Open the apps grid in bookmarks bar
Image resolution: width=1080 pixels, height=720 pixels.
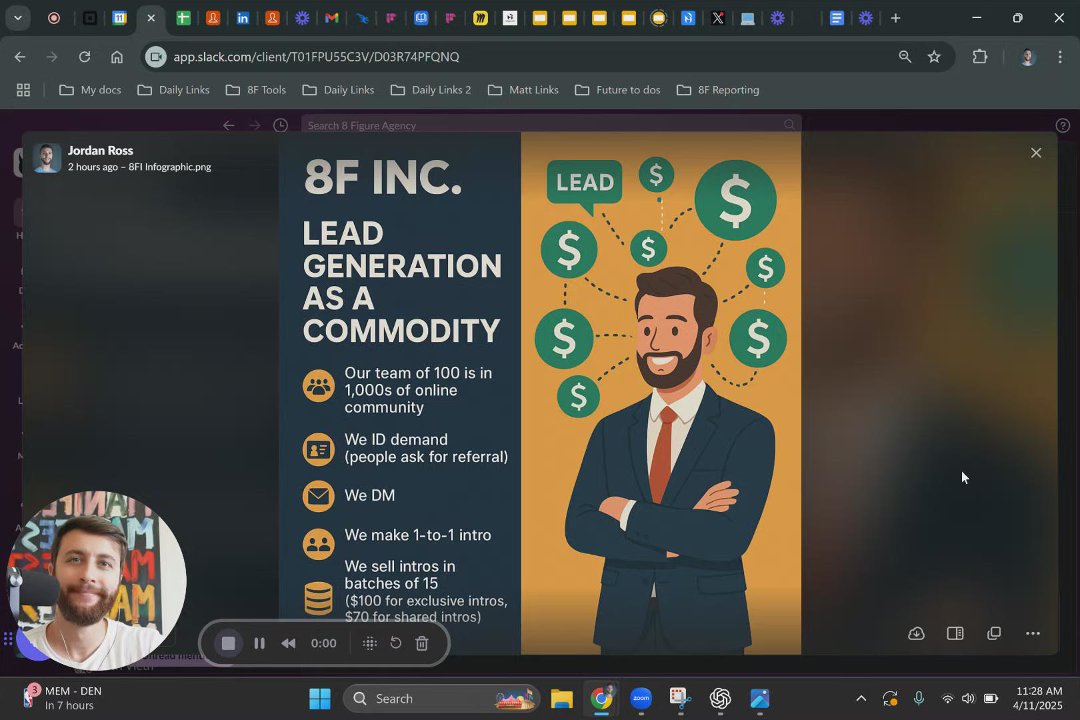coord(23,90)
